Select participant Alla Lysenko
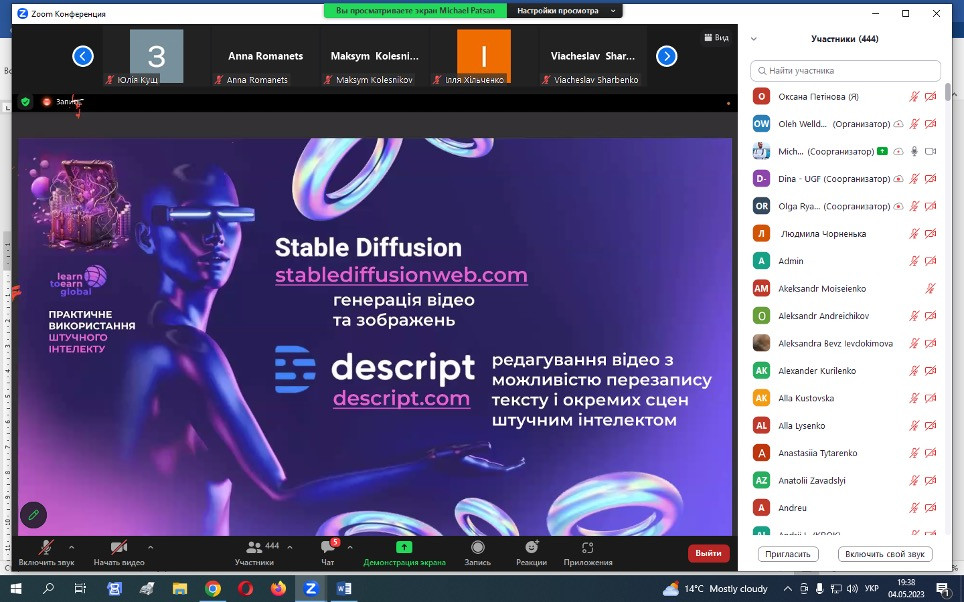 pyautogui.click(x=845, y=426)
